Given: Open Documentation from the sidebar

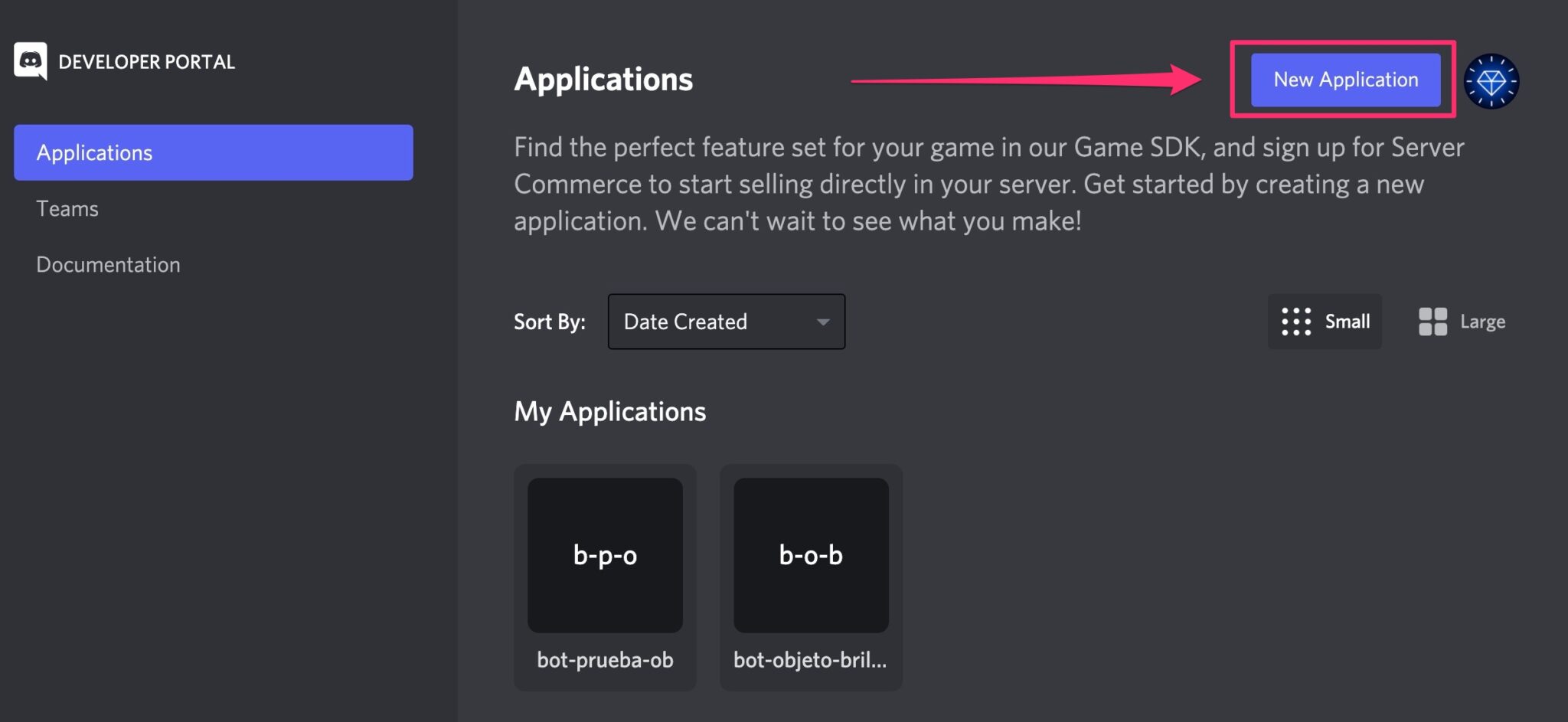Looking at the screenshot, I should pos(108,265).
